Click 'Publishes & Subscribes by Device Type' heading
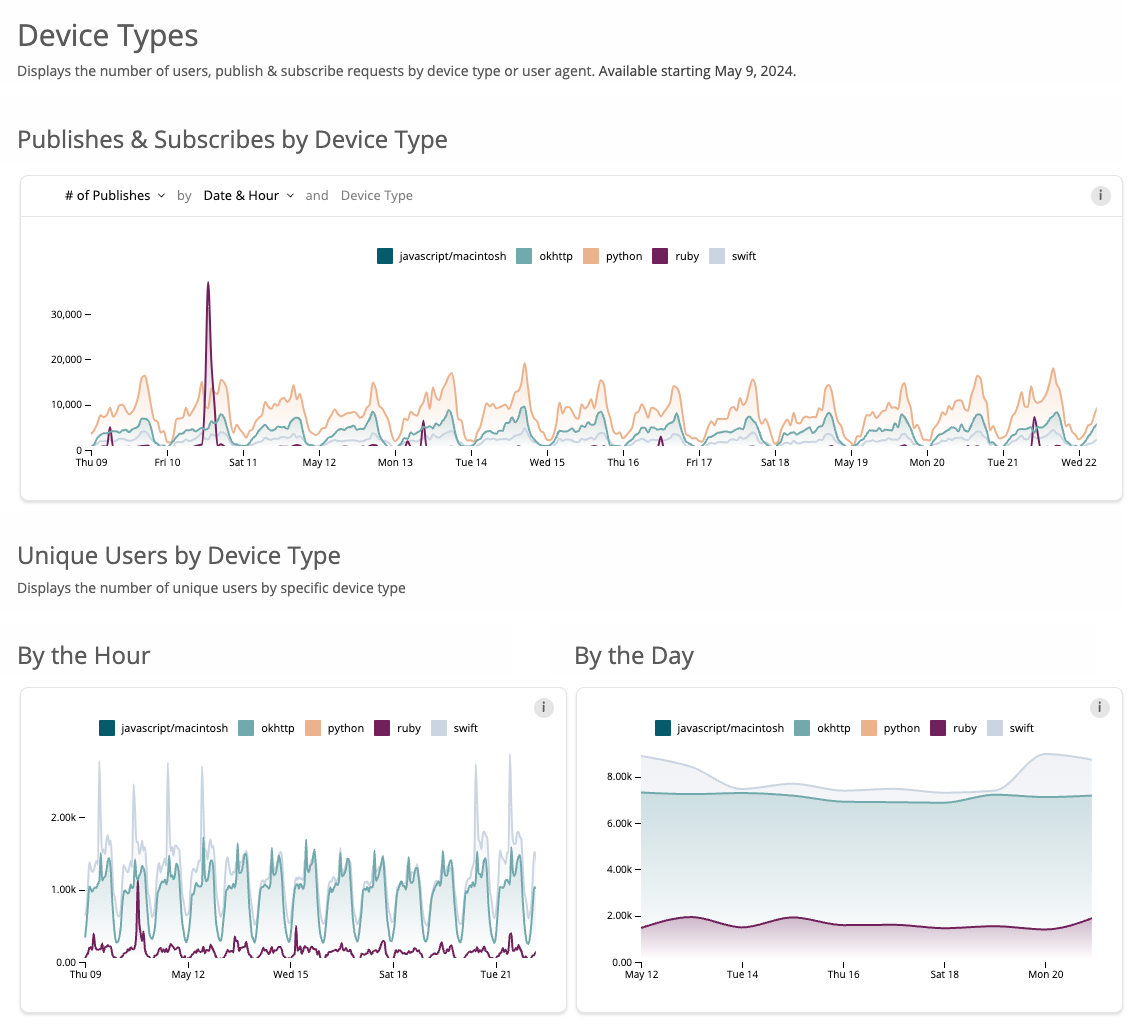 232,140
